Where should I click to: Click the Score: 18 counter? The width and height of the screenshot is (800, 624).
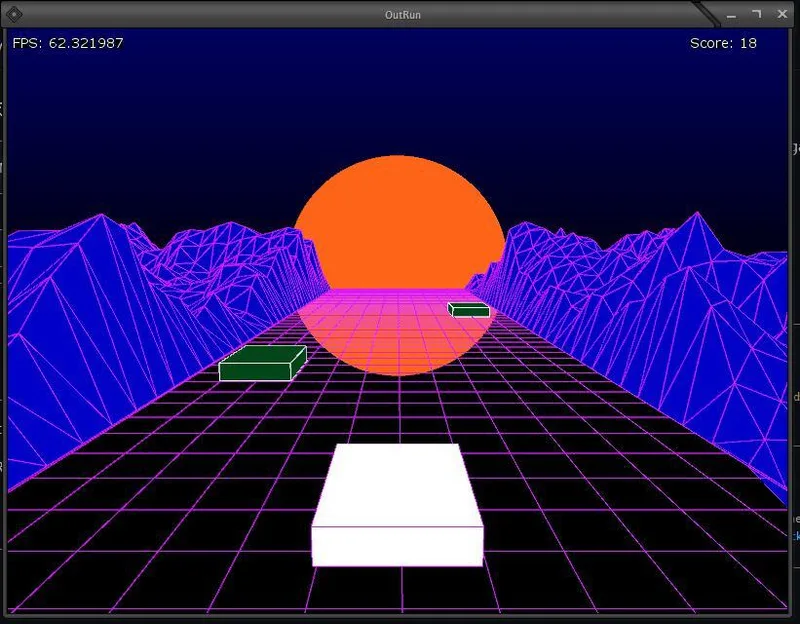click(x=723, y=43)
